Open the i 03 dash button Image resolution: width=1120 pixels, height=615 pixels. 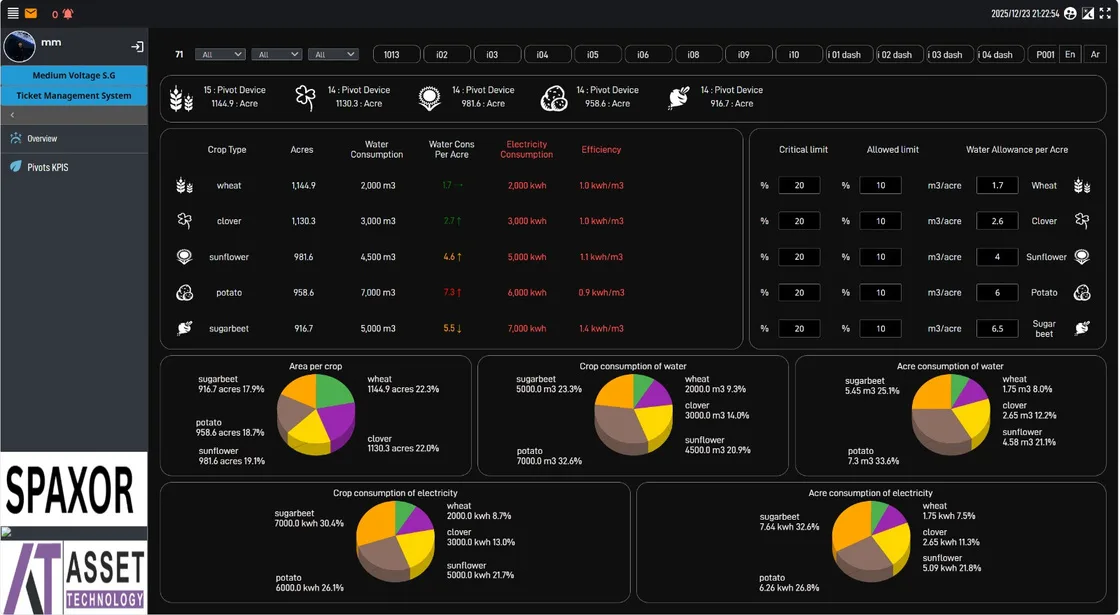tap(951, 54)
